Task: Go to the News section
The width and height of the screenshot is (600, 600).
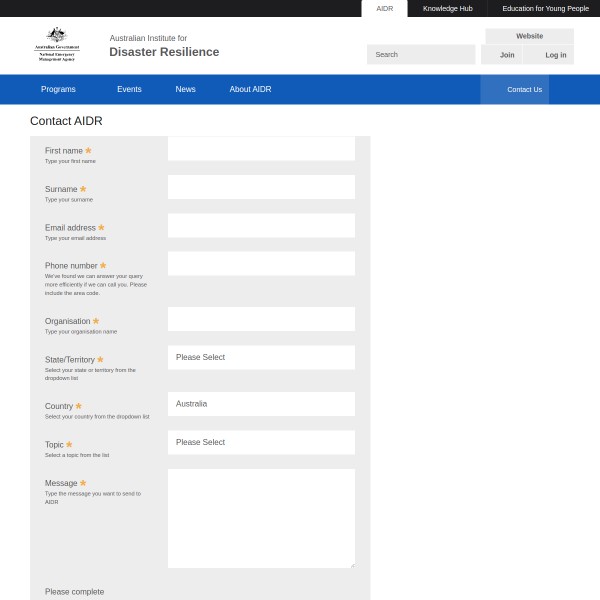Action: click(185, 89)
